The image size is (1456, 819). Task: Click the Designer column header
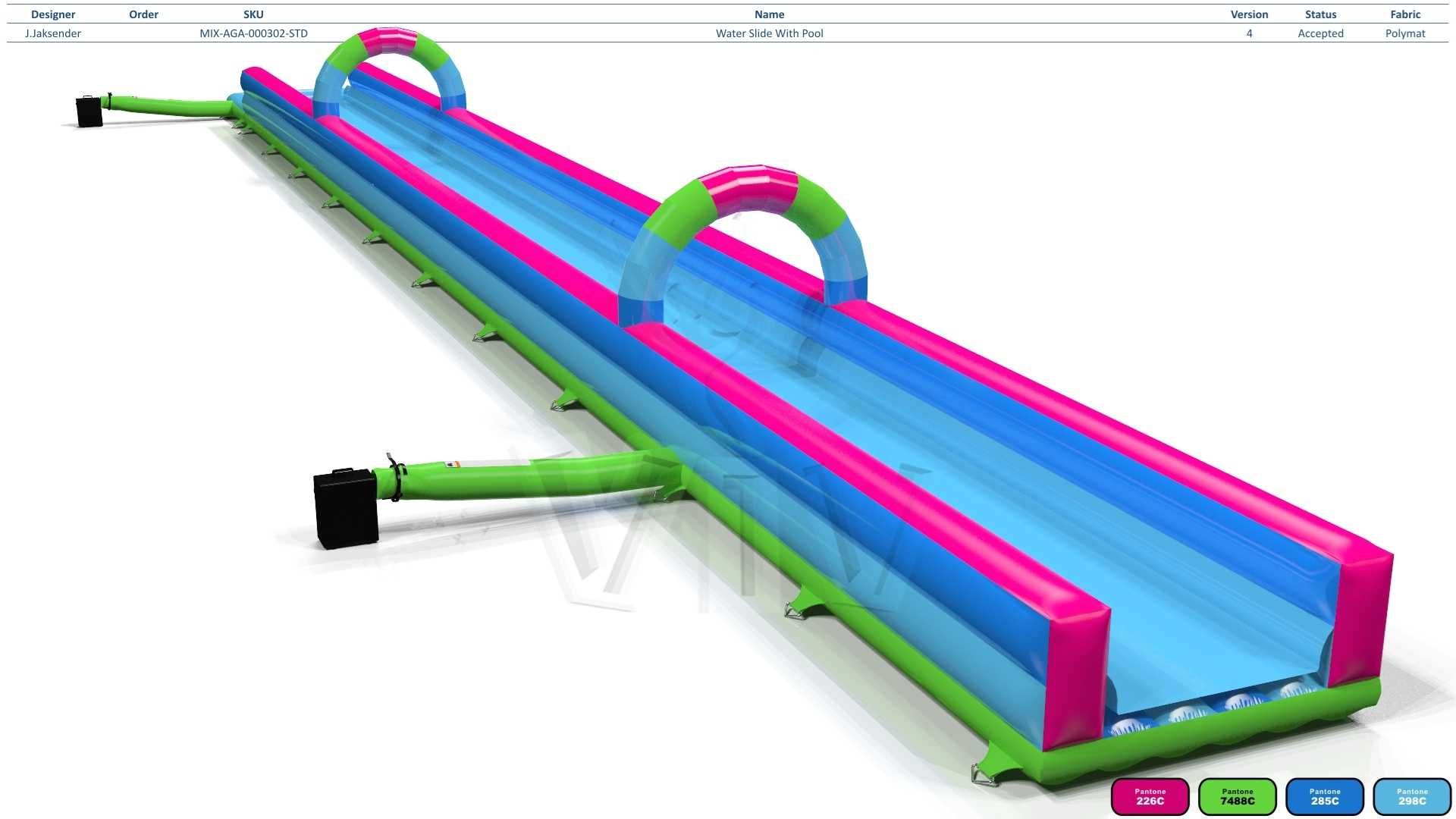[53, 14]
